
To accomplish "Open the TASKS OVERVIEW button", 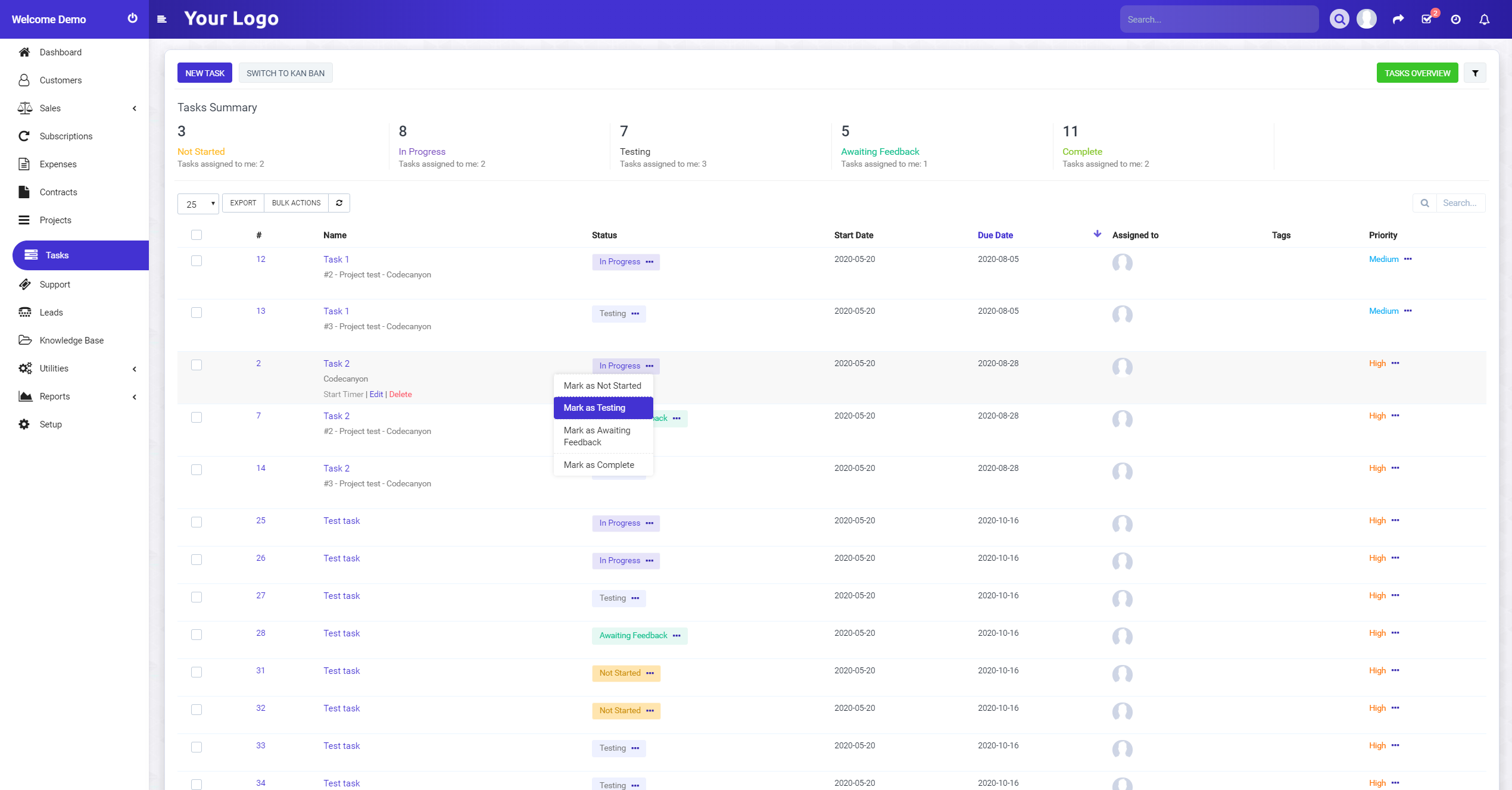I will click(x=1417, y=73).
